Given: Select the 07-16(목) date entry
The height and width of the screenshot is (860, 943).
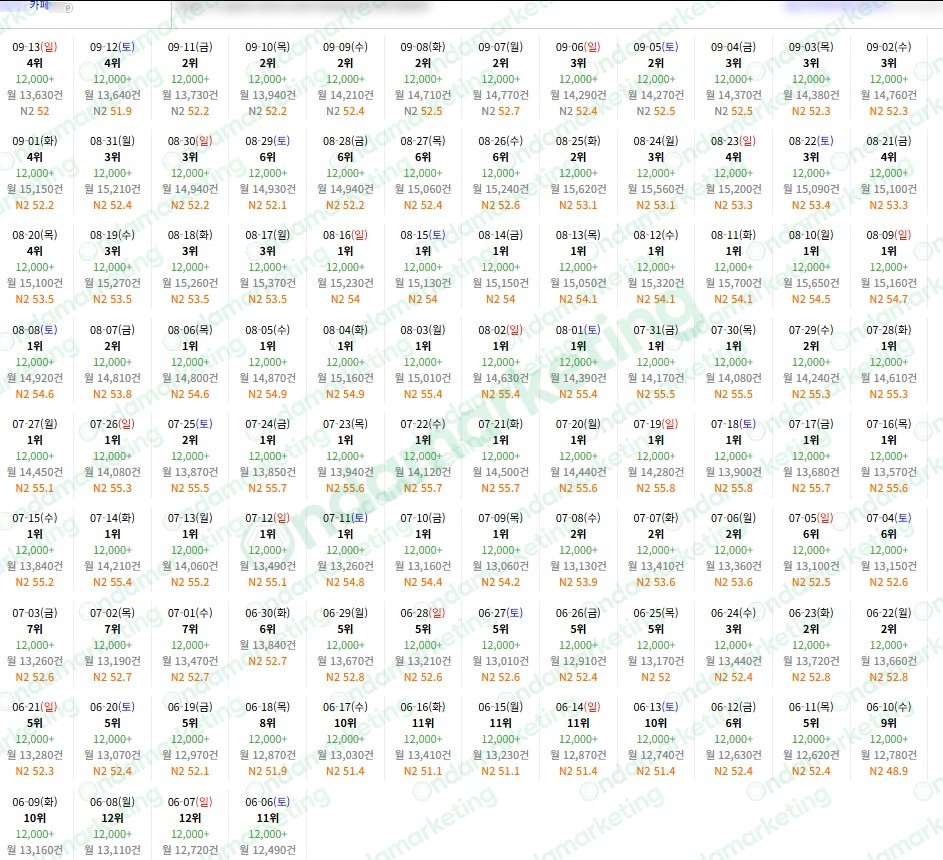Looking at the screenshot, I should coord(888,424).
